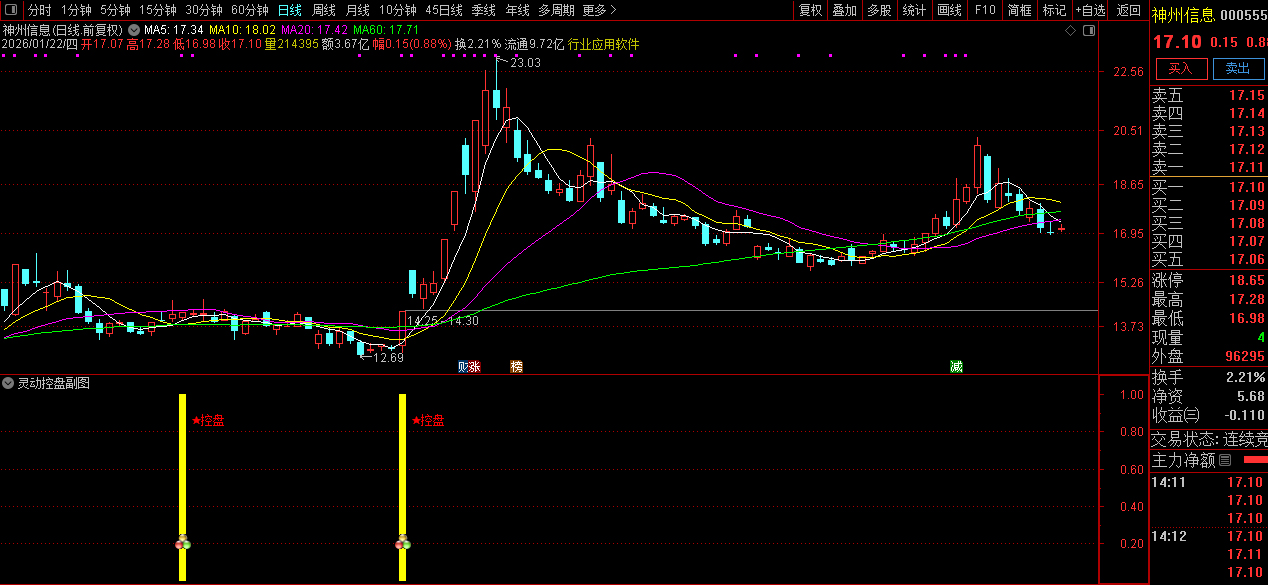Screen dimensions: 1268x585
Task: Click the 14:11 trade time entry
Action: [1168, 482]
